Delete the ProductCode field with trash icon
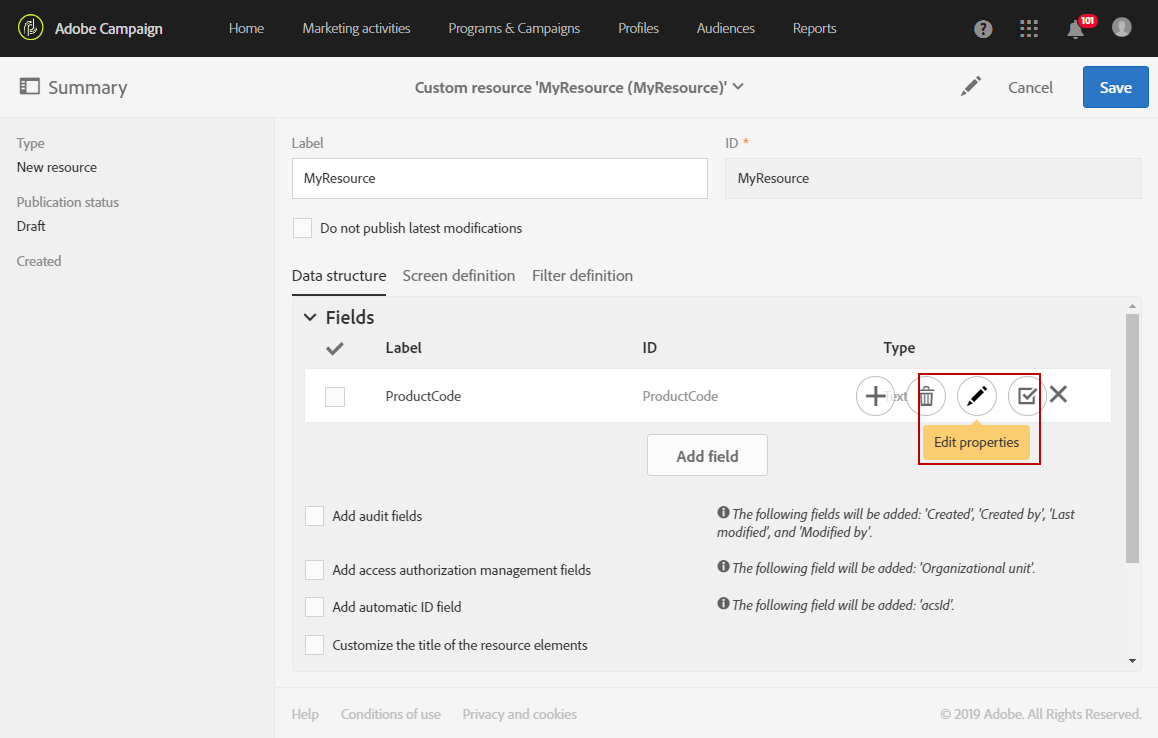1158x738 pixels. [926, 396]
